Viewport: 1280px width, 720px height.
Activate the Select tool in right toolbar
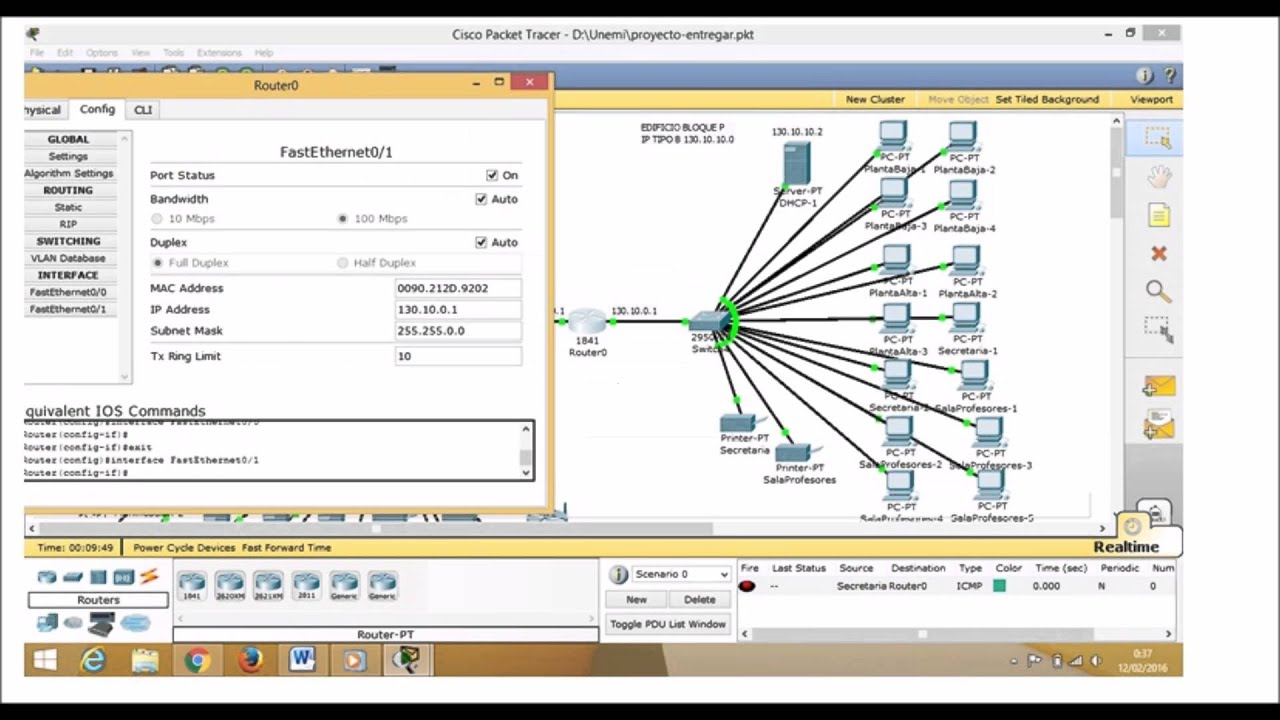pyautogui.click(x=1158, y=138)
